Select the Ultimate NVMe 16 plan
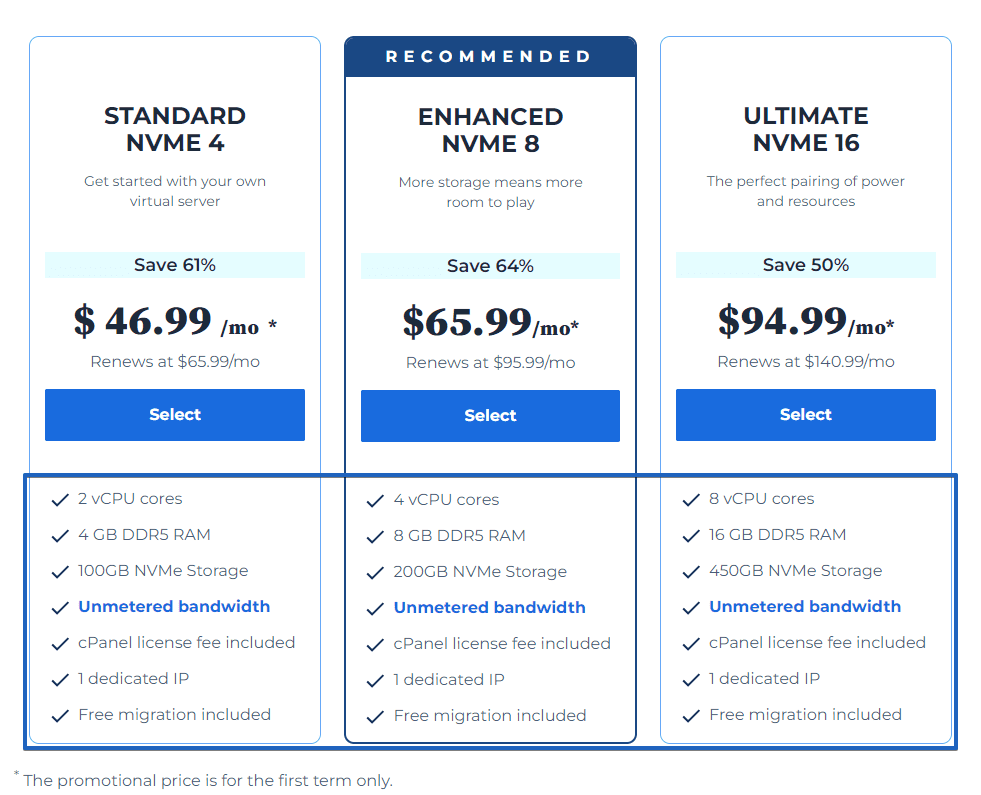This screenshot has height=795, width=981. pos(806,415)
